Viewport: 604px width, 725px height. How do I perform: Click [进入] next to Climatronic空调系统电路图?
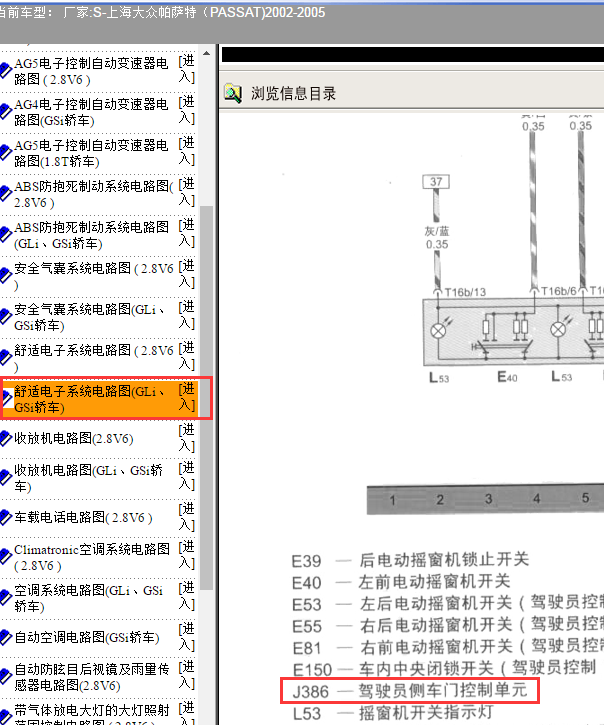pos(187,556)
